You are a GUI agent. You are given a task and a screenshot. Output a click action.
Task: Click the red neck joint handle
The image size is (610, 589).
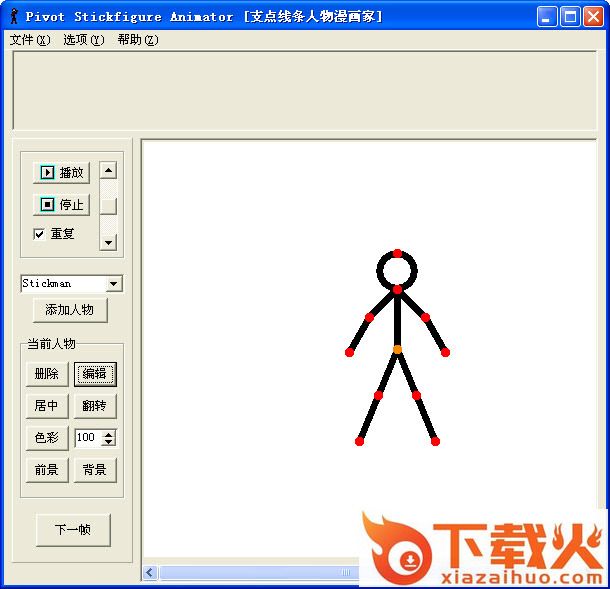click(397, 289)
